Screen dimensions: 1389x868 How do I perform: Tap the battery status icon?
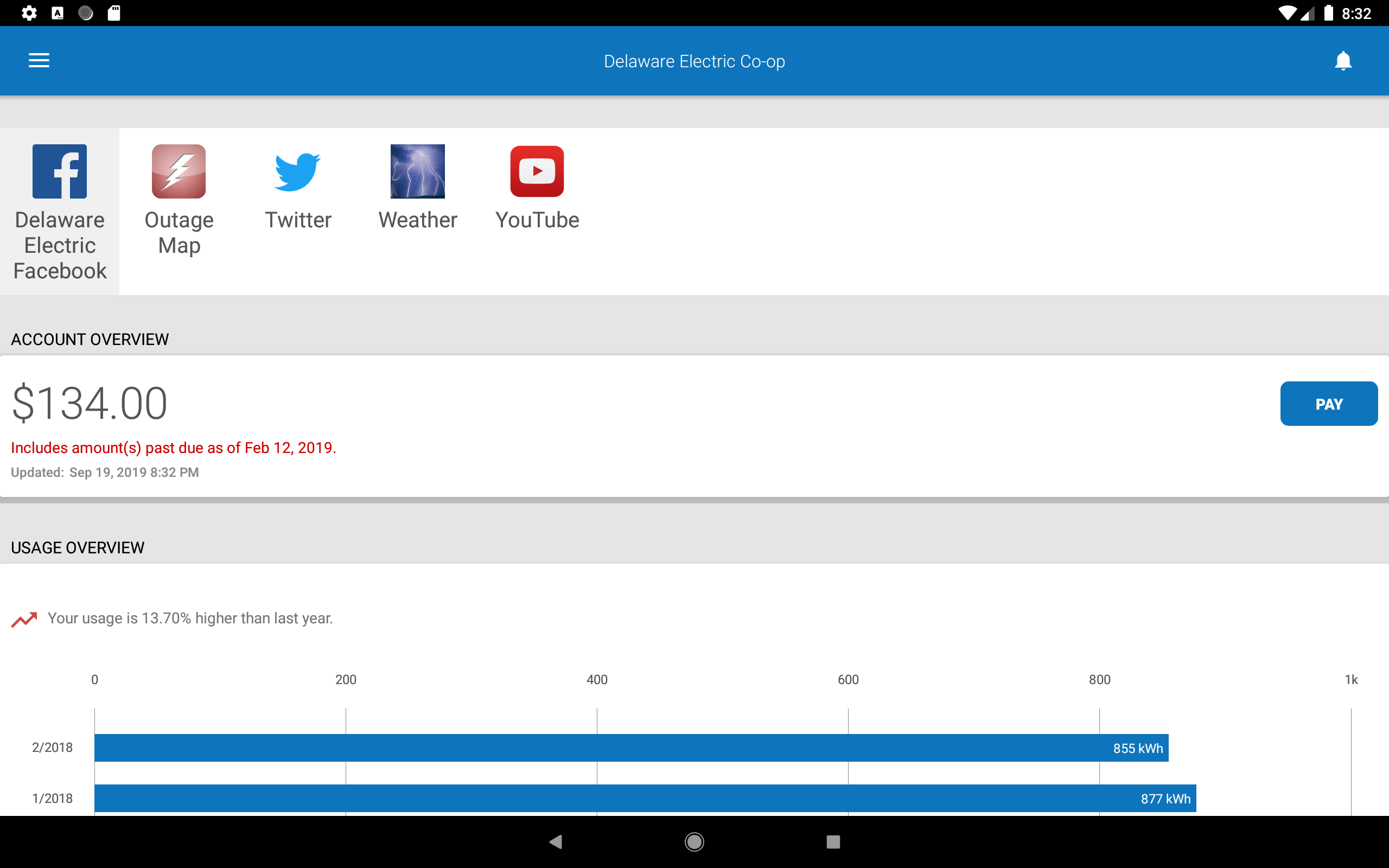[x=1328, y=13]
